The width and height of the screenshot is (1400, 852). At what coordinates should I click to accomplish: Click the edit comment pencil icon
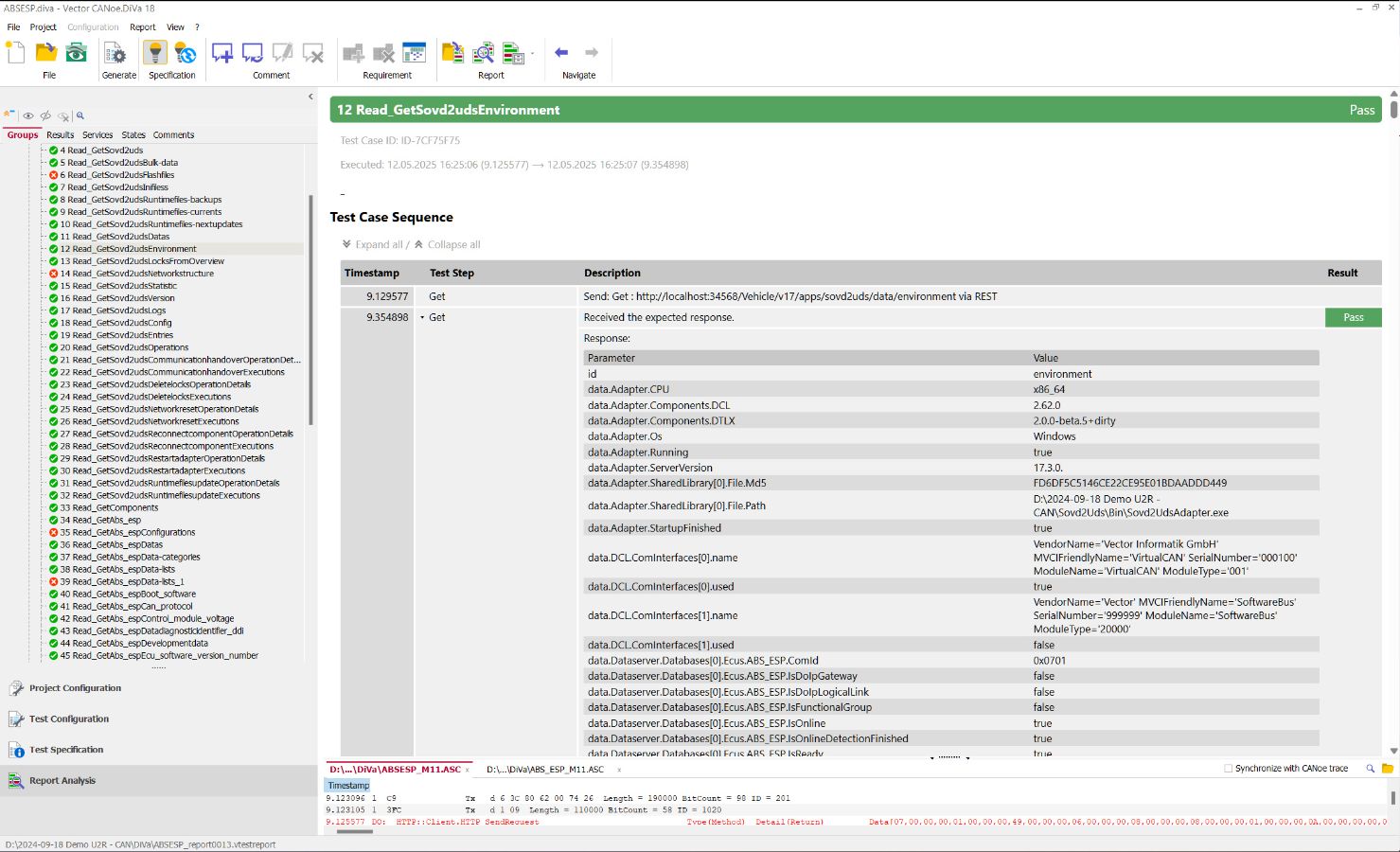282,53
